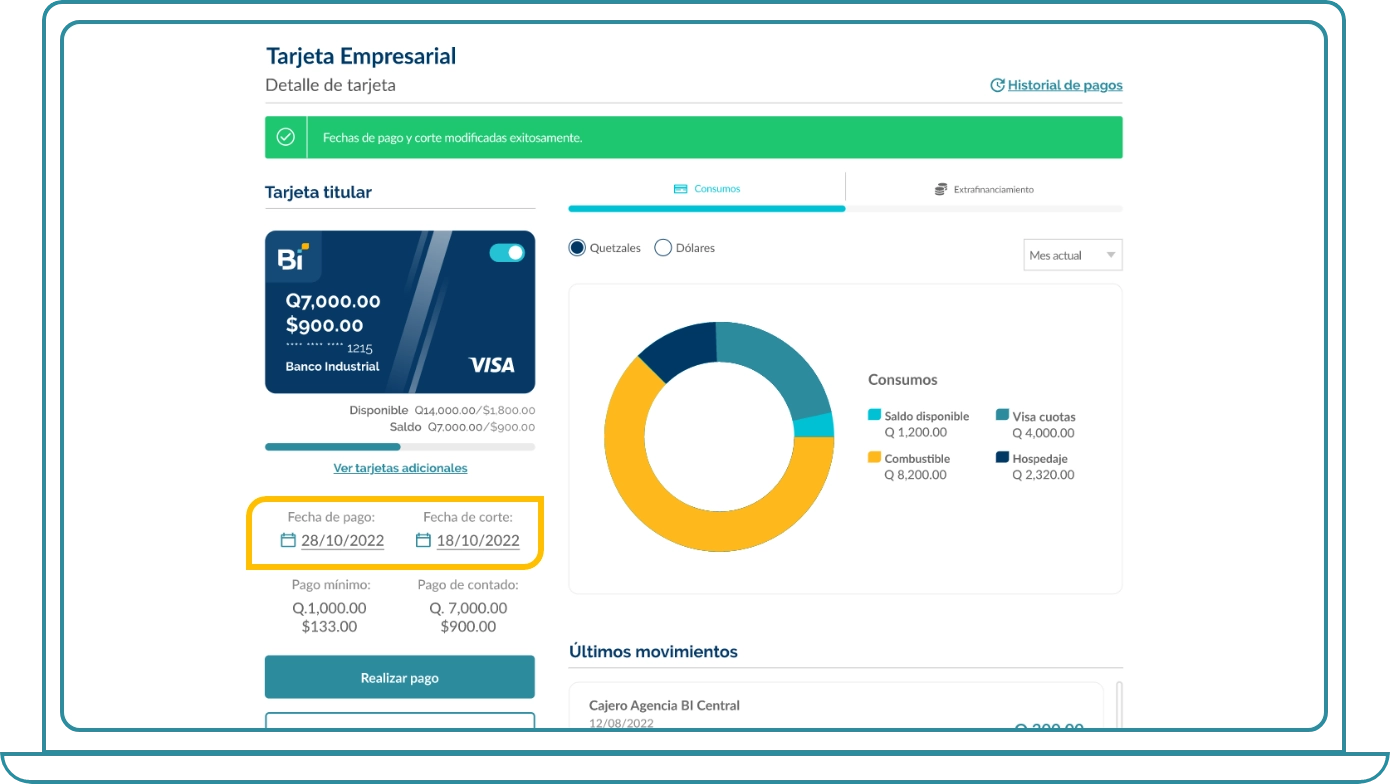Image resolution: width=1390 pixels, height=784 pixels.
Task: Click the Realizar pago button
Action: point(400,677)
